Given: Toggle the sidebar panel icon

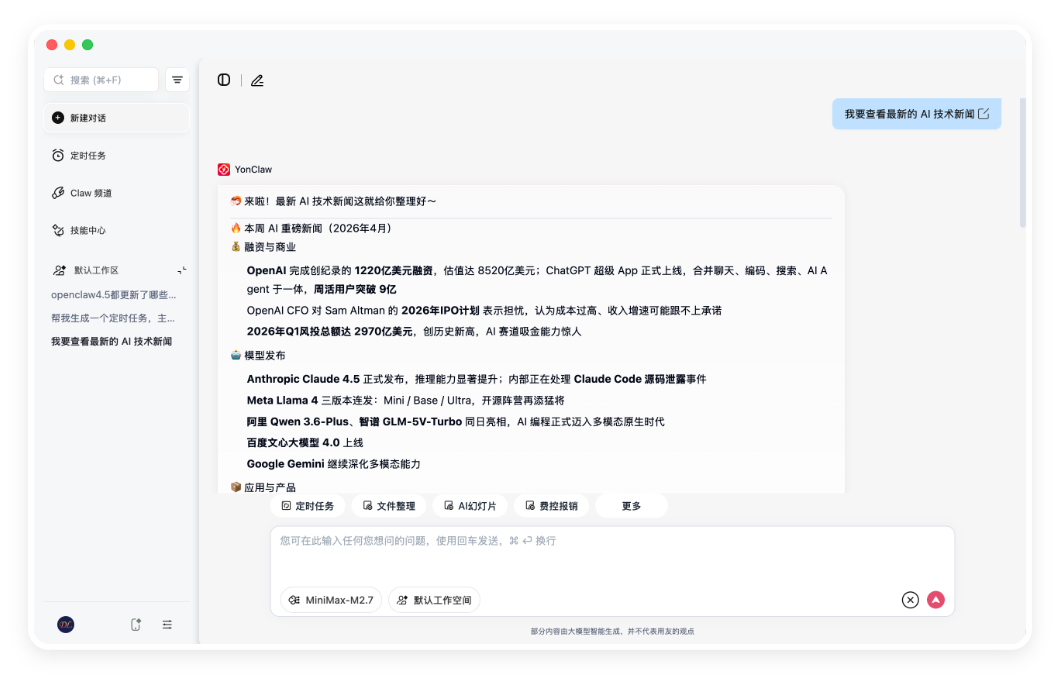Looking at the screenshot, I should 224,80.
